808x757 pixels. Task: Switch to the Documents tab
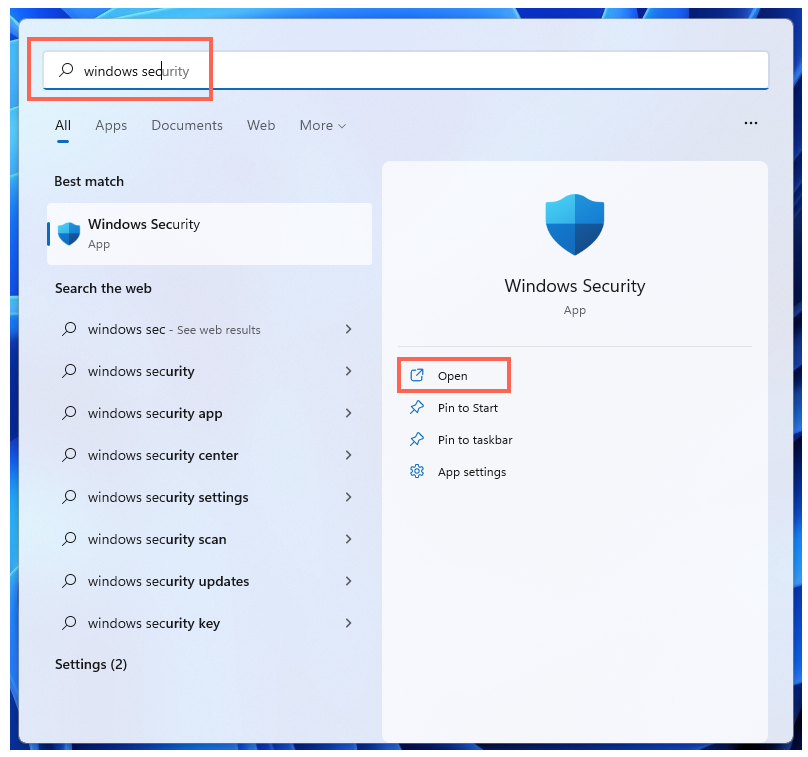pyautogui.click(x=187, y=125)
